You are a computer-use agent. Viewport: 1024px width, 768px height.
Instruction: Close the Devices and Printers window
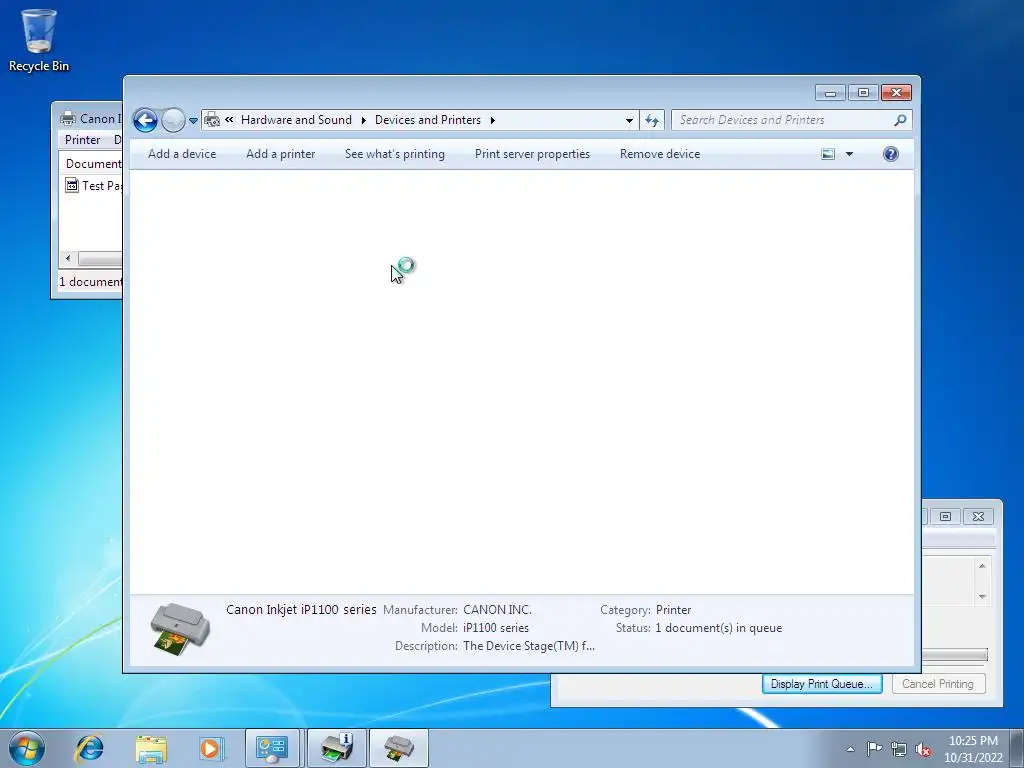(x=896, y=93)
